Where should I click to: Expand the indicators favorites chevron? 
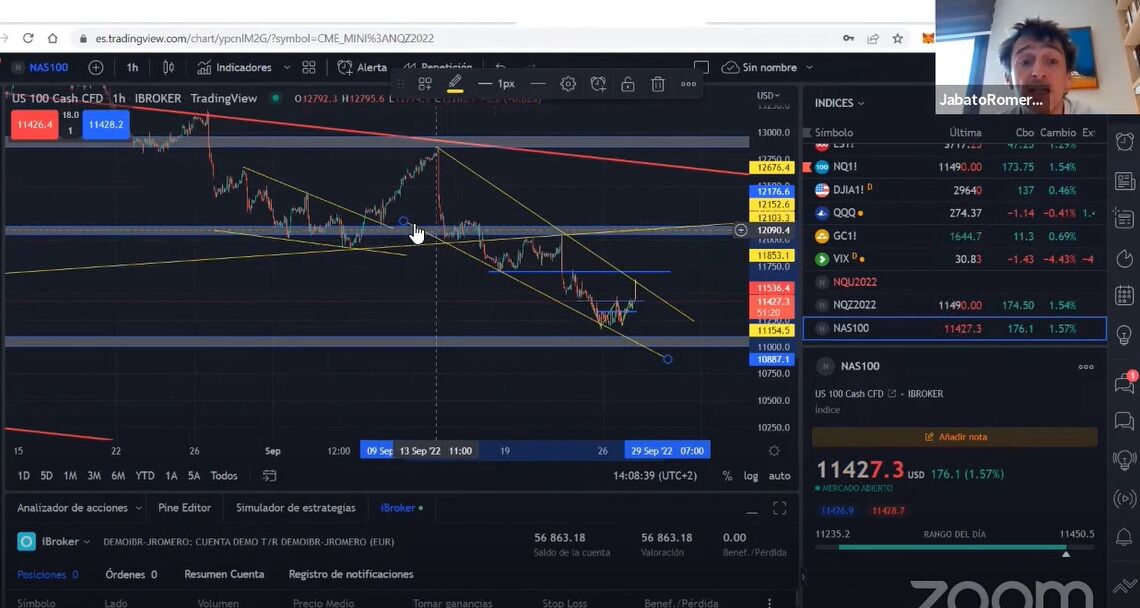pos(286,68)
